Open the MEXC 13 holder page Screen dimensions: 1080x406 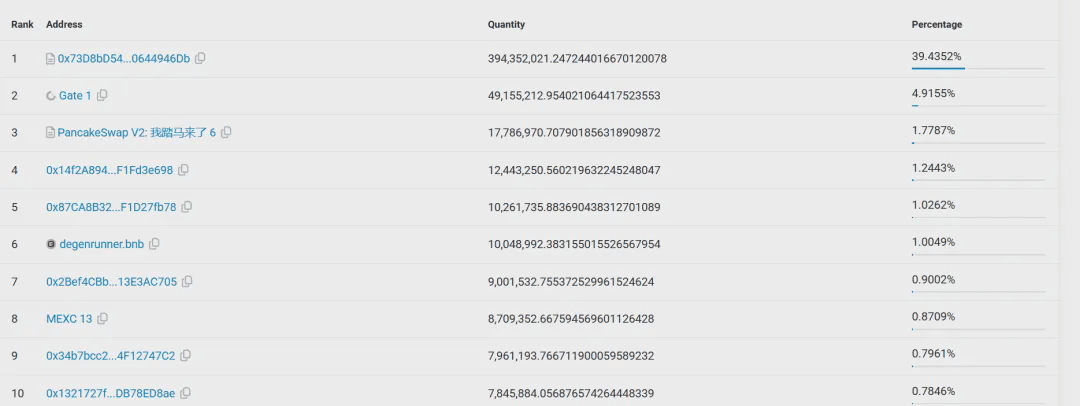pos(69,319)
